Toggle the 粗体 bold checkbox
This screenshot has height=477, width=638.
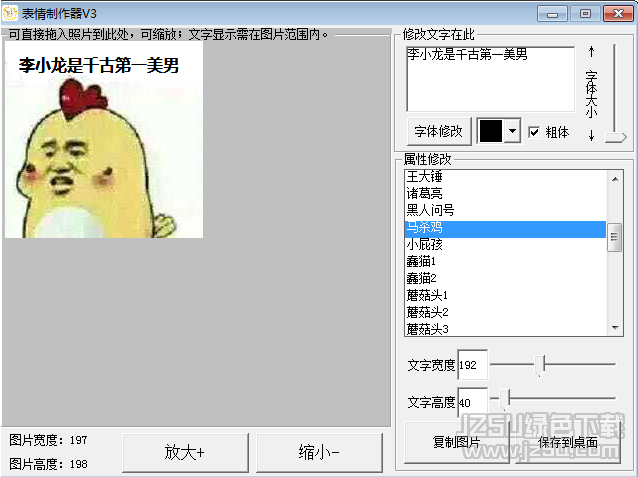(533, 132)
